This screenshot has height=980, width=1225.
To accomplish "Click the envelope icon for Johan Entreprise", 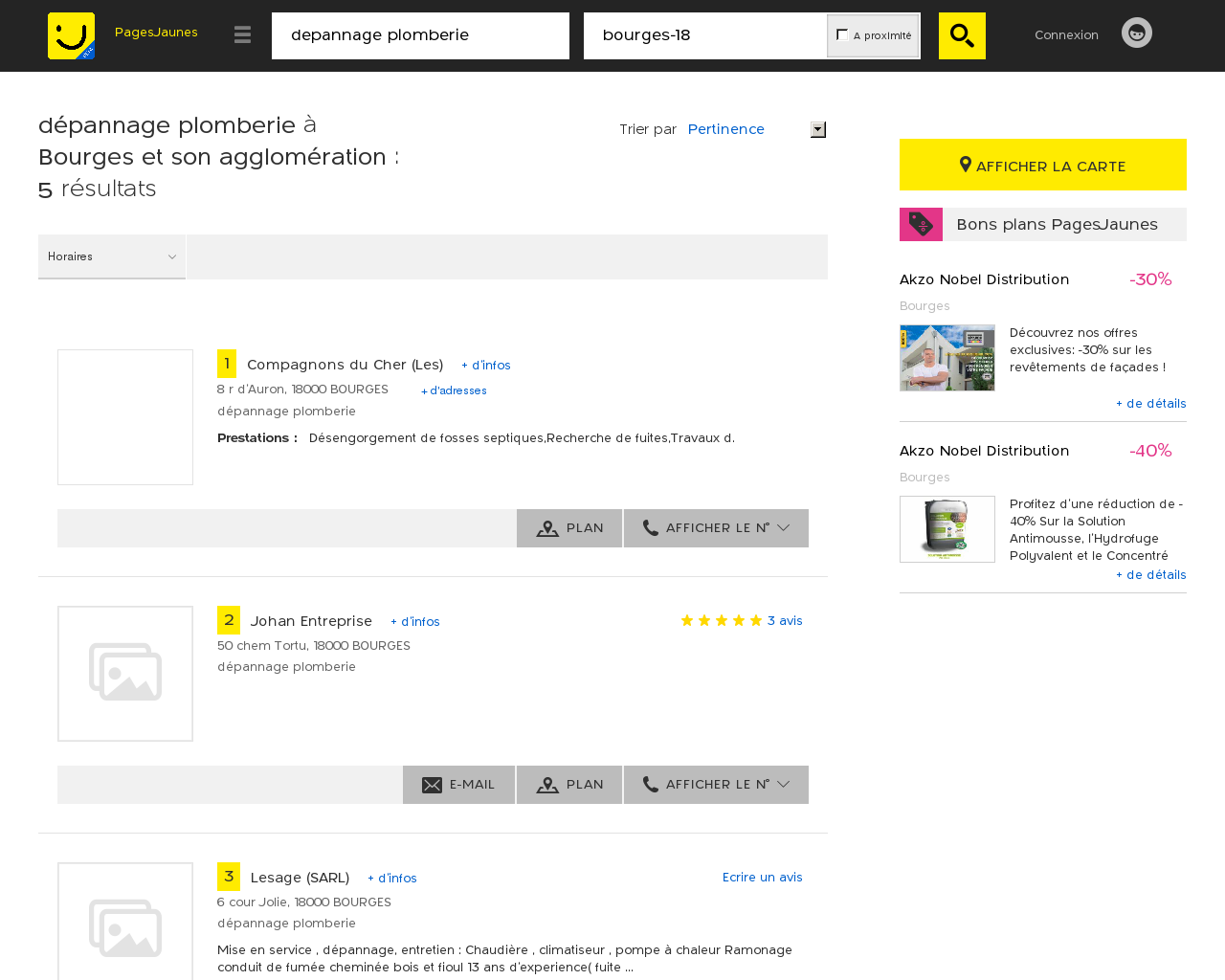I will click(433, 785).
